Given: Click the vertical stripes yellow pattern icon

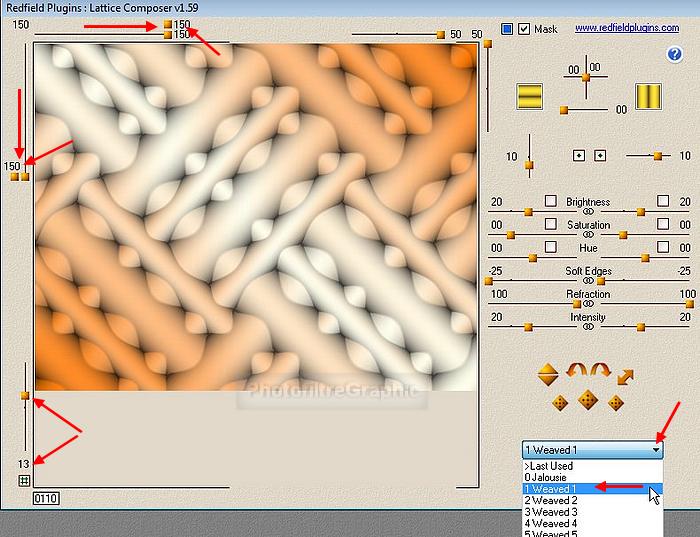Looking at the screenshot, I should [x=648, y=97].
